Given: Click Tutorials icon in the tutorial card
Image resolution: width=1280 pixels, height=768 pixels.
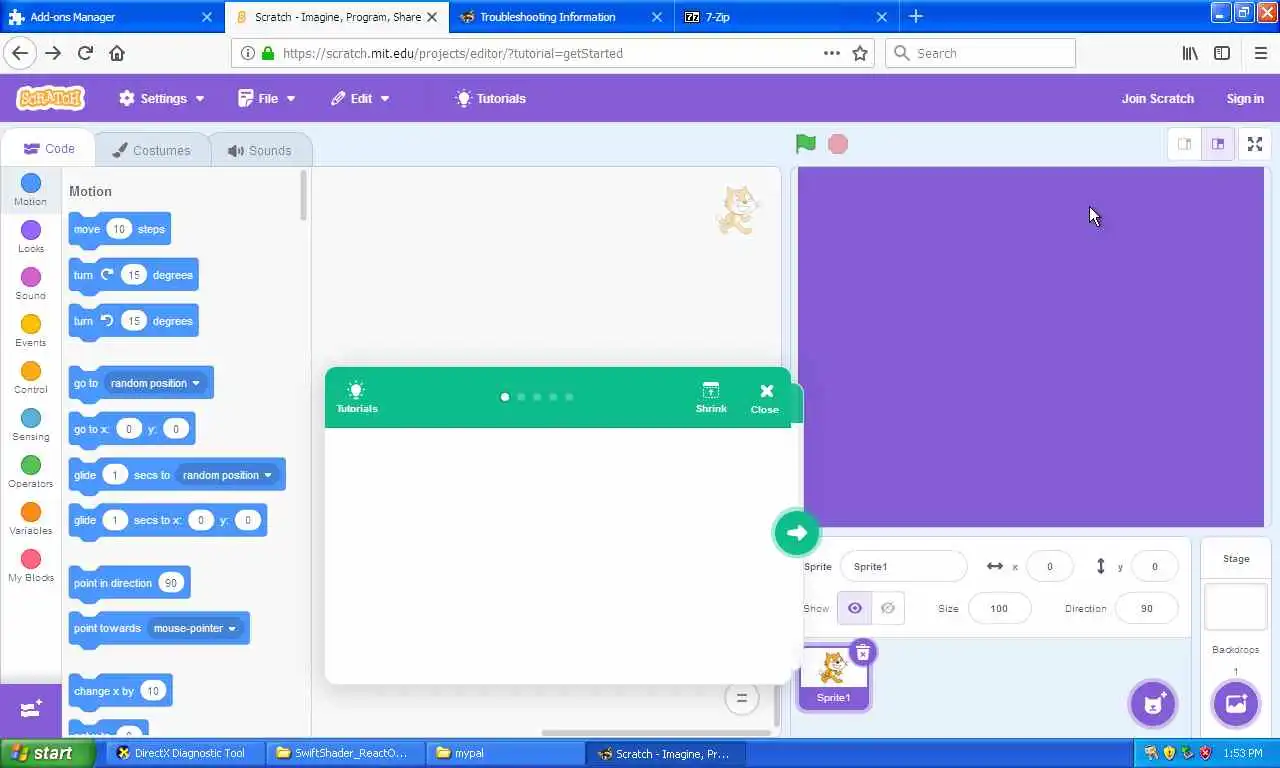Looking at the screenshot, I should (357, 397).
